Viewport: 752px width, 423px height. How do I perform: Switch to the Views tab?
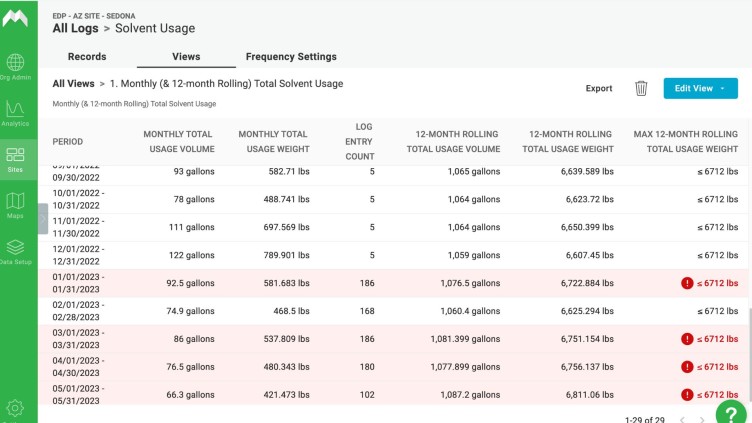[186, 57]
